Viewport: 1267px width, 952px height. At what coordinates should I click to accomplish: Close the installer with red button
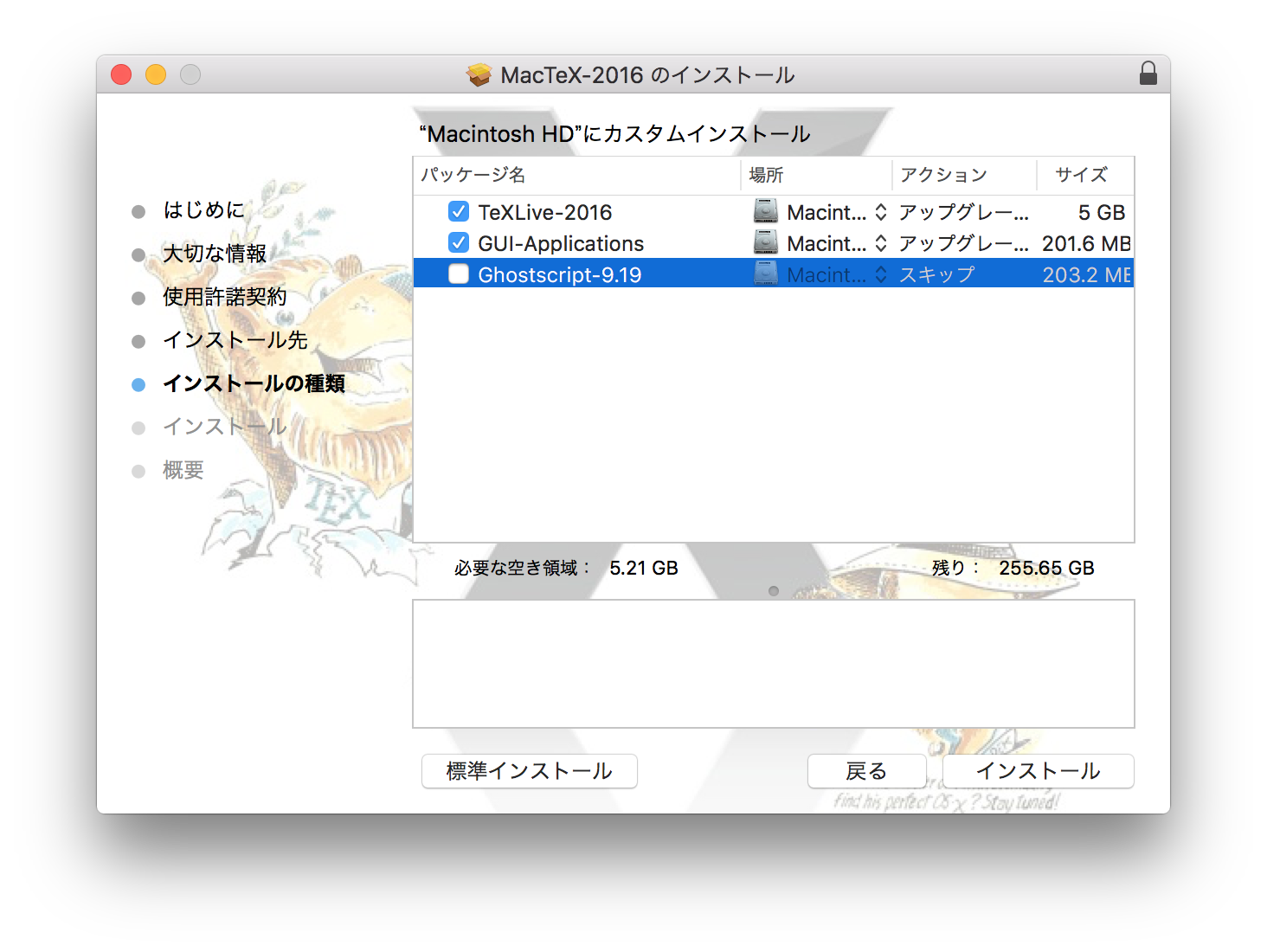coord(121,74)
